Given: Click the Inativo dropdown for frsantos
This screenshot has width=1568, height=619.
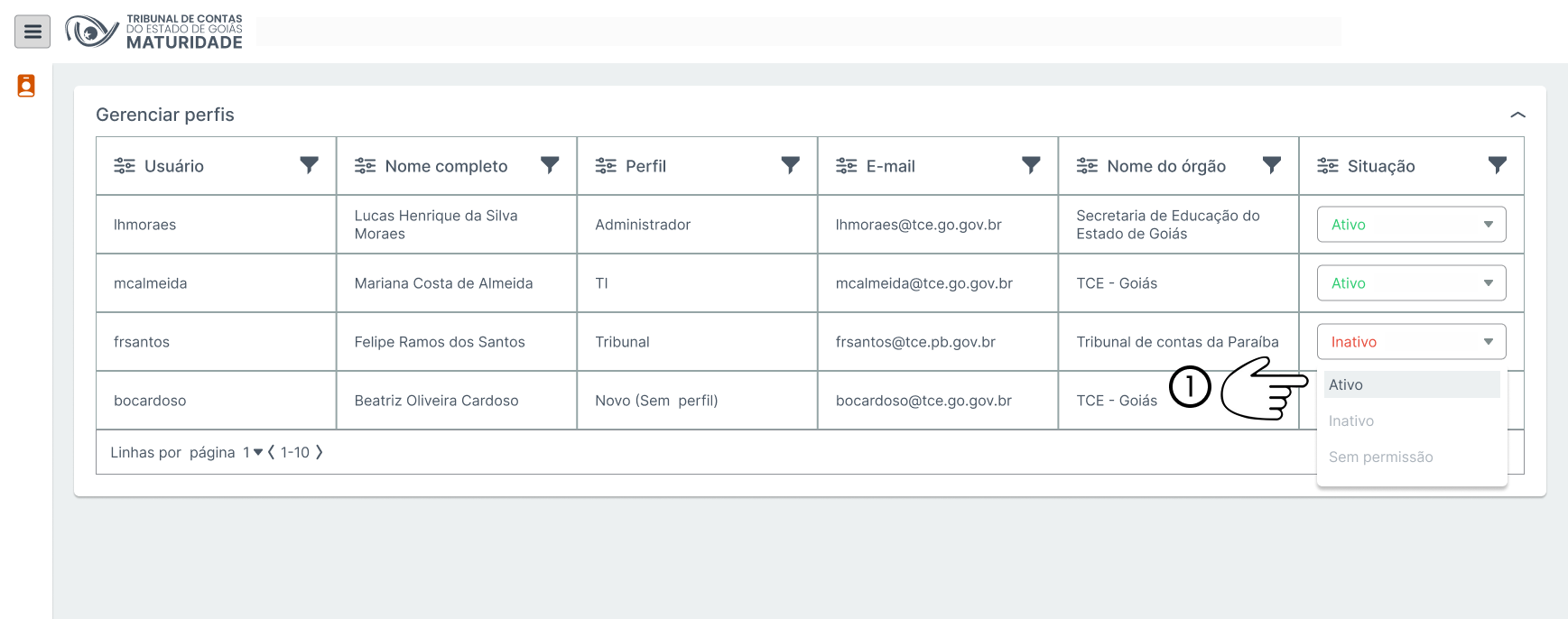Looking at the screenshot, I should (1411, 342).
